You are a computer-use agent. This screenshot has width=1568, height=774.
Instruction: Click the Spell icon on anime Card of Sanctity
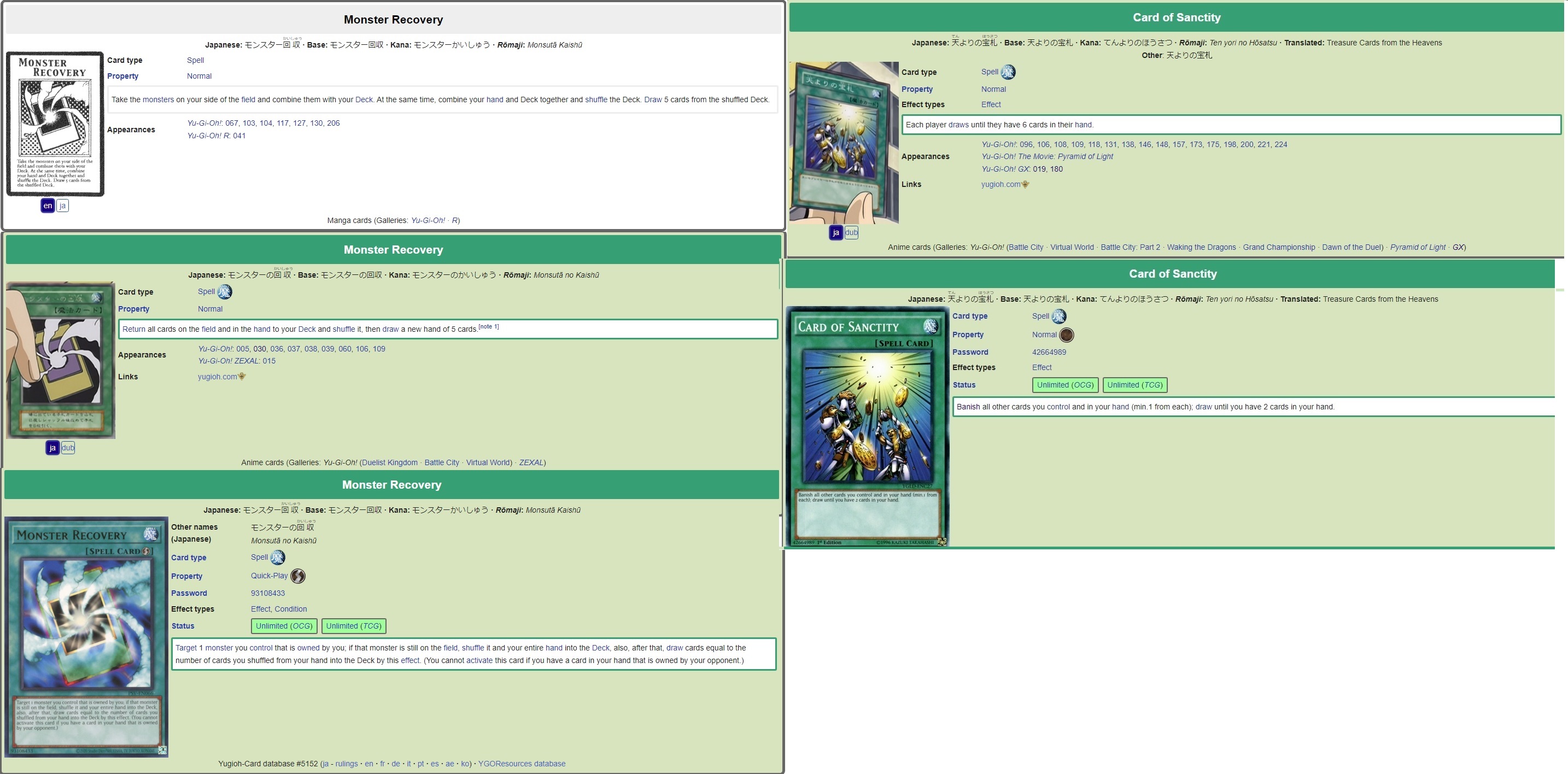[x=1008, y=72]
